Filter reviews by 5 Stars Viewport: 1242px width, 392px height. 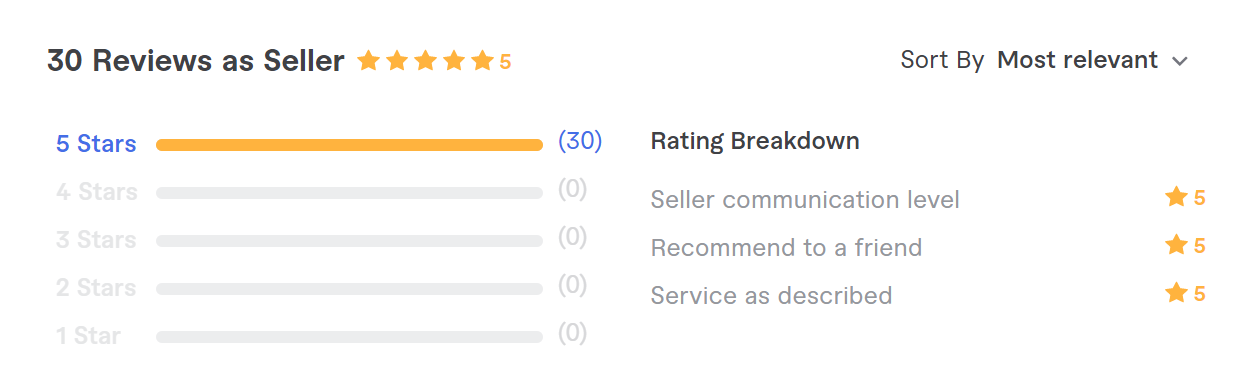tap(96, 144)
